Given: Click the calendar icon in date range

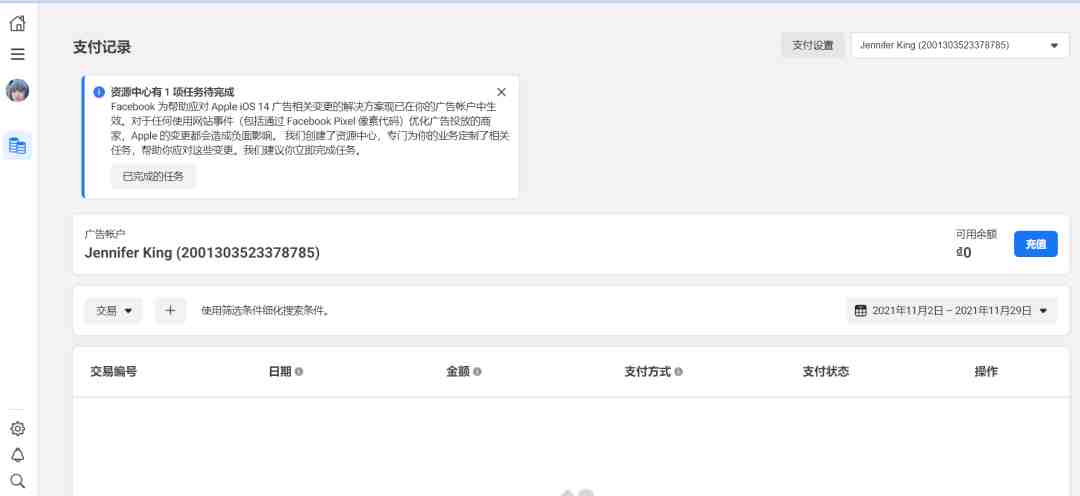Looking at the screenshot, I should [x=860, y=311].
